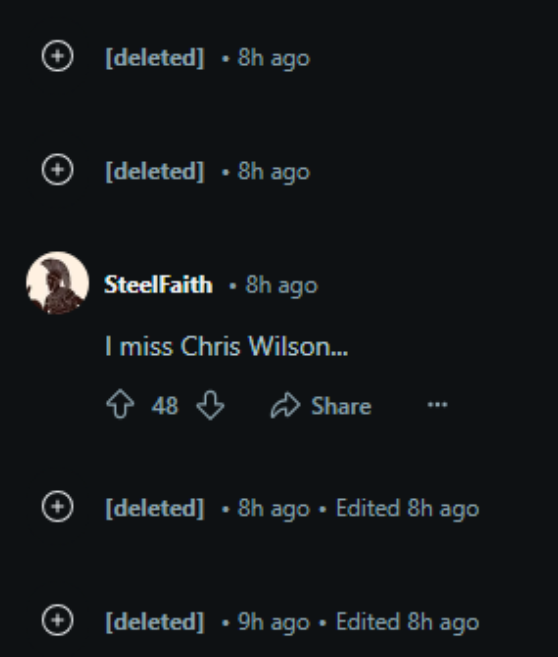Click the 48 vote count
Image resolution: width=558 pixels, height=657 pixels.
[165, 406]
